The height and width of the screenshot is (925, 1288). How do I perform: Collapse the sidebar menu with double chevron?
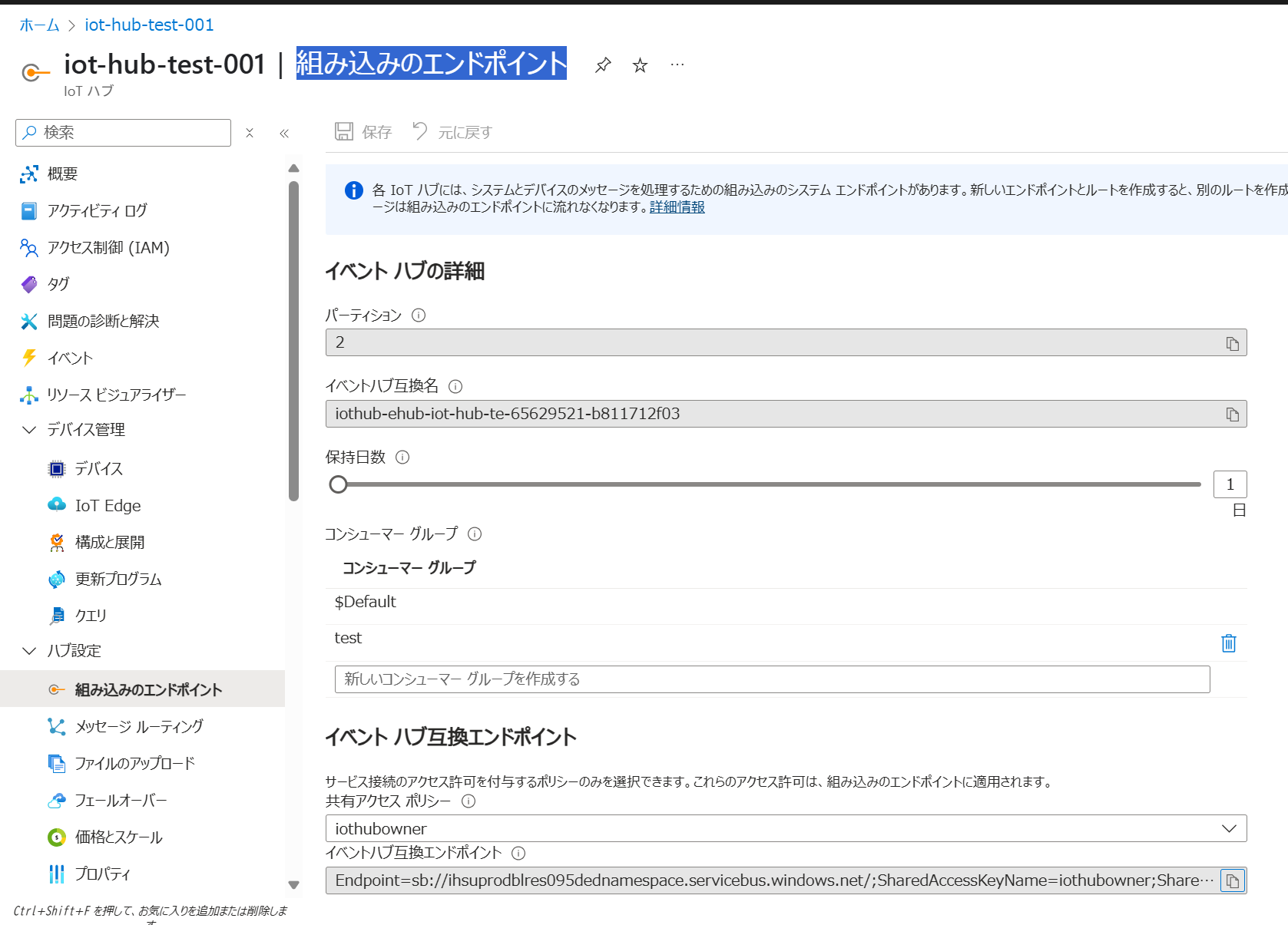(x=284, y=133)
